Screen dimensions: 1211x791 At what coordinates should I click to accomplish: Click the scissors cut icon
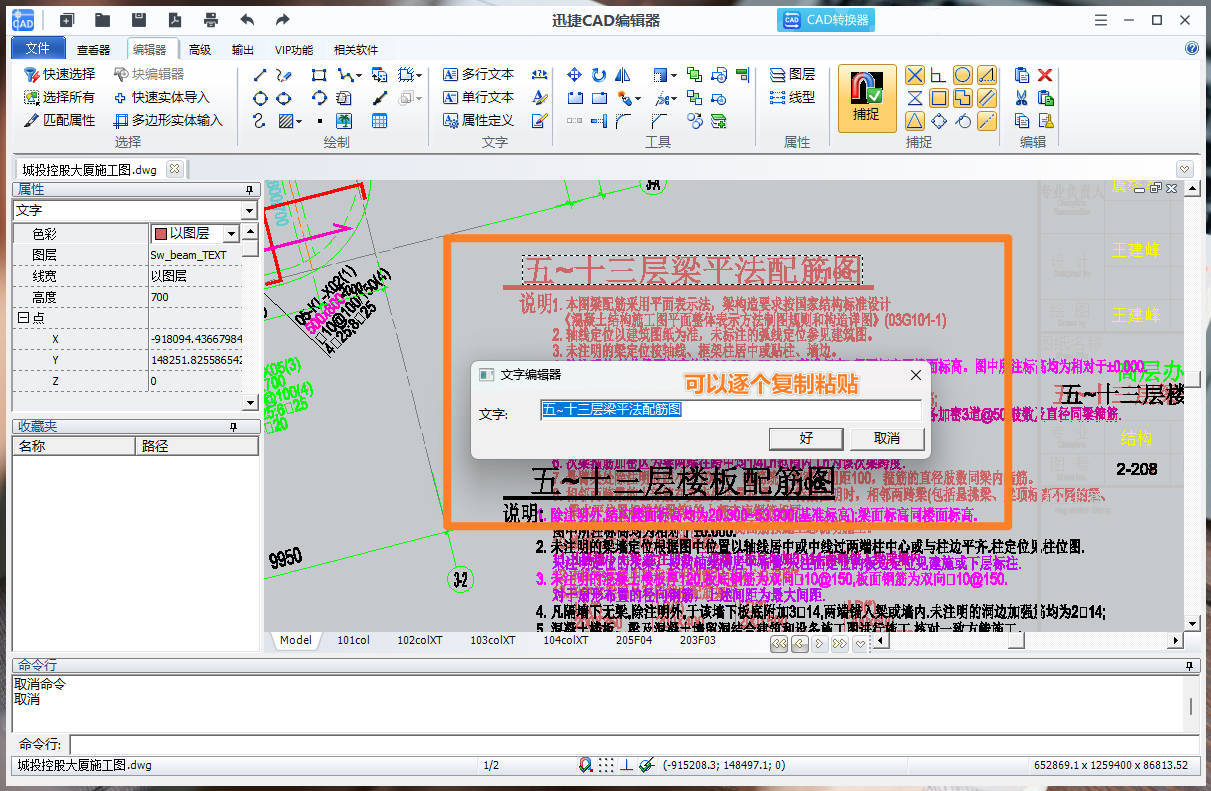click(x=1021, y=98)
